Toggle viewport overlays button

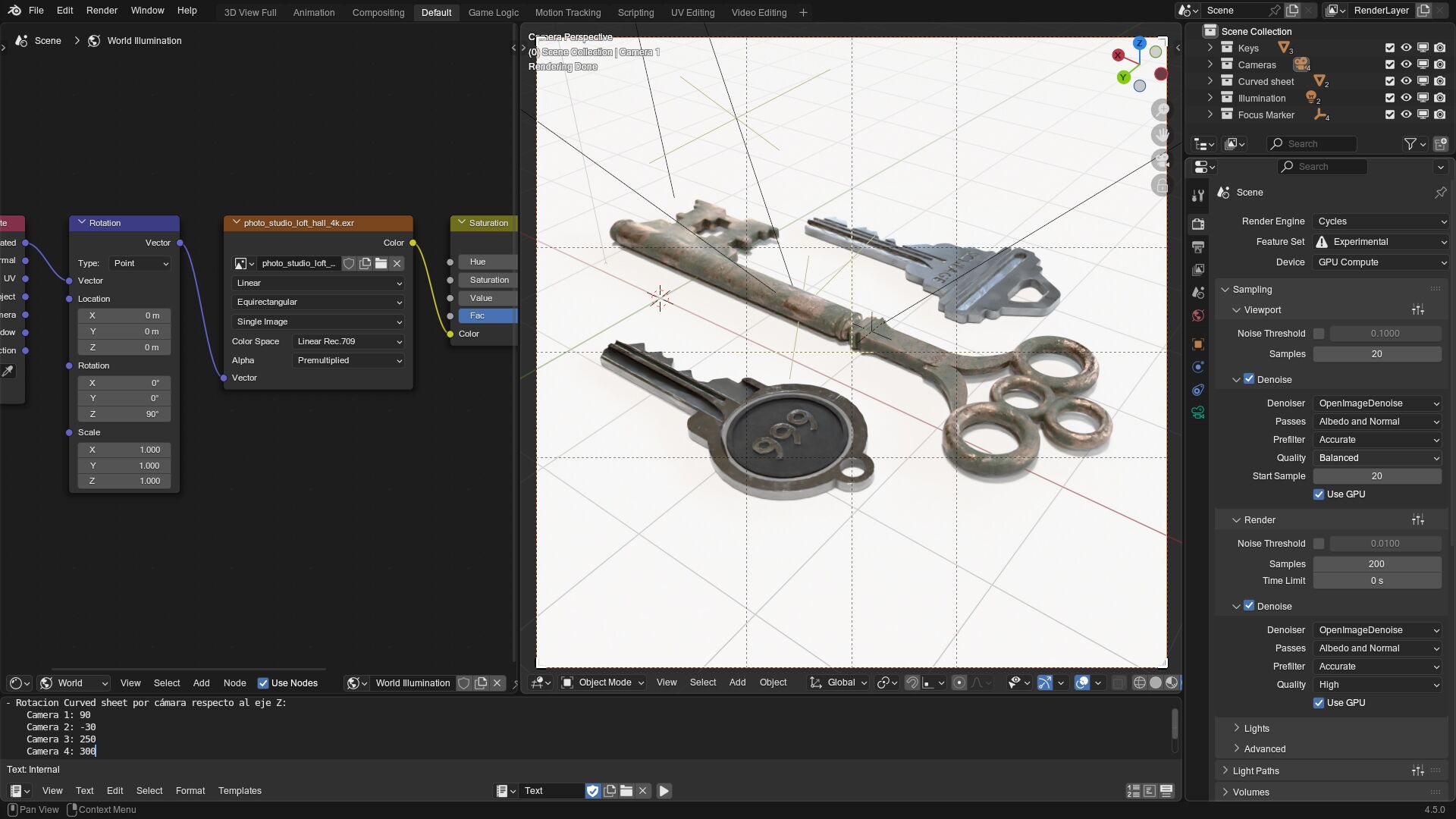[1082, 682]
